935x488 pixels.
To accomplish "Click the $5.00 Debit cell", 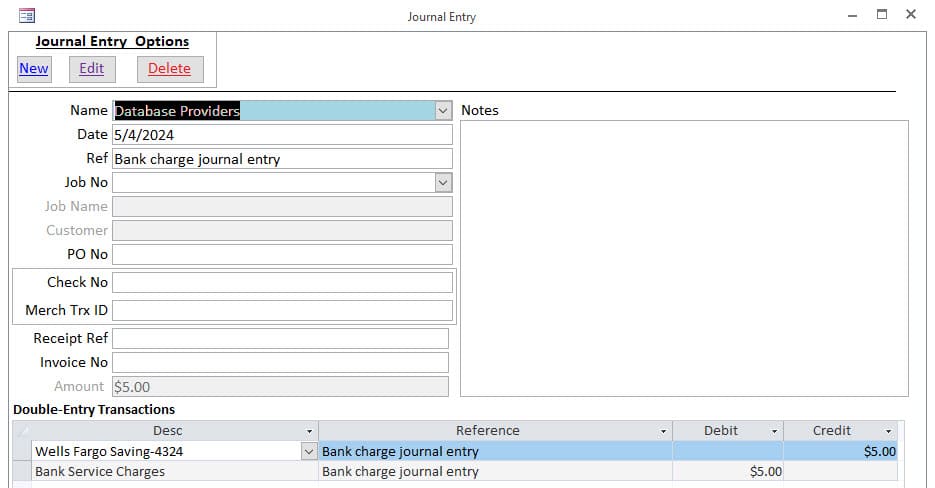I will 728,471.
